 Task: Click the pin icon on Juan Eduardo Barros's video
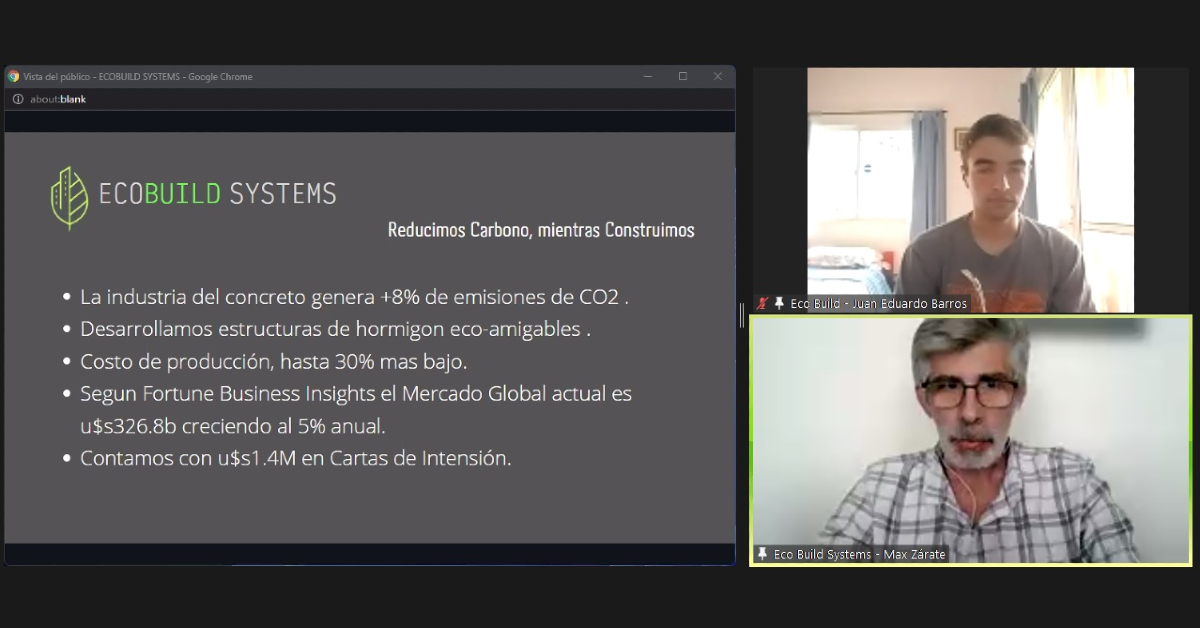click(779, 303)
